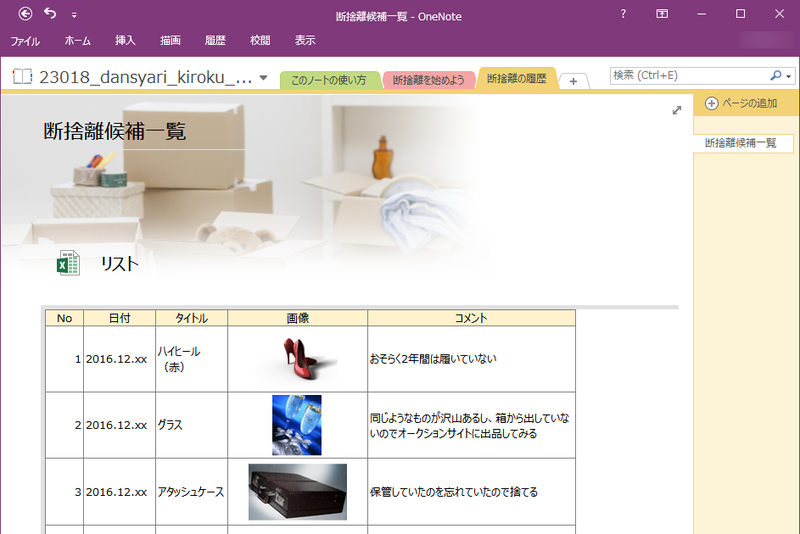Click the number 1 cell in No column

64,359
